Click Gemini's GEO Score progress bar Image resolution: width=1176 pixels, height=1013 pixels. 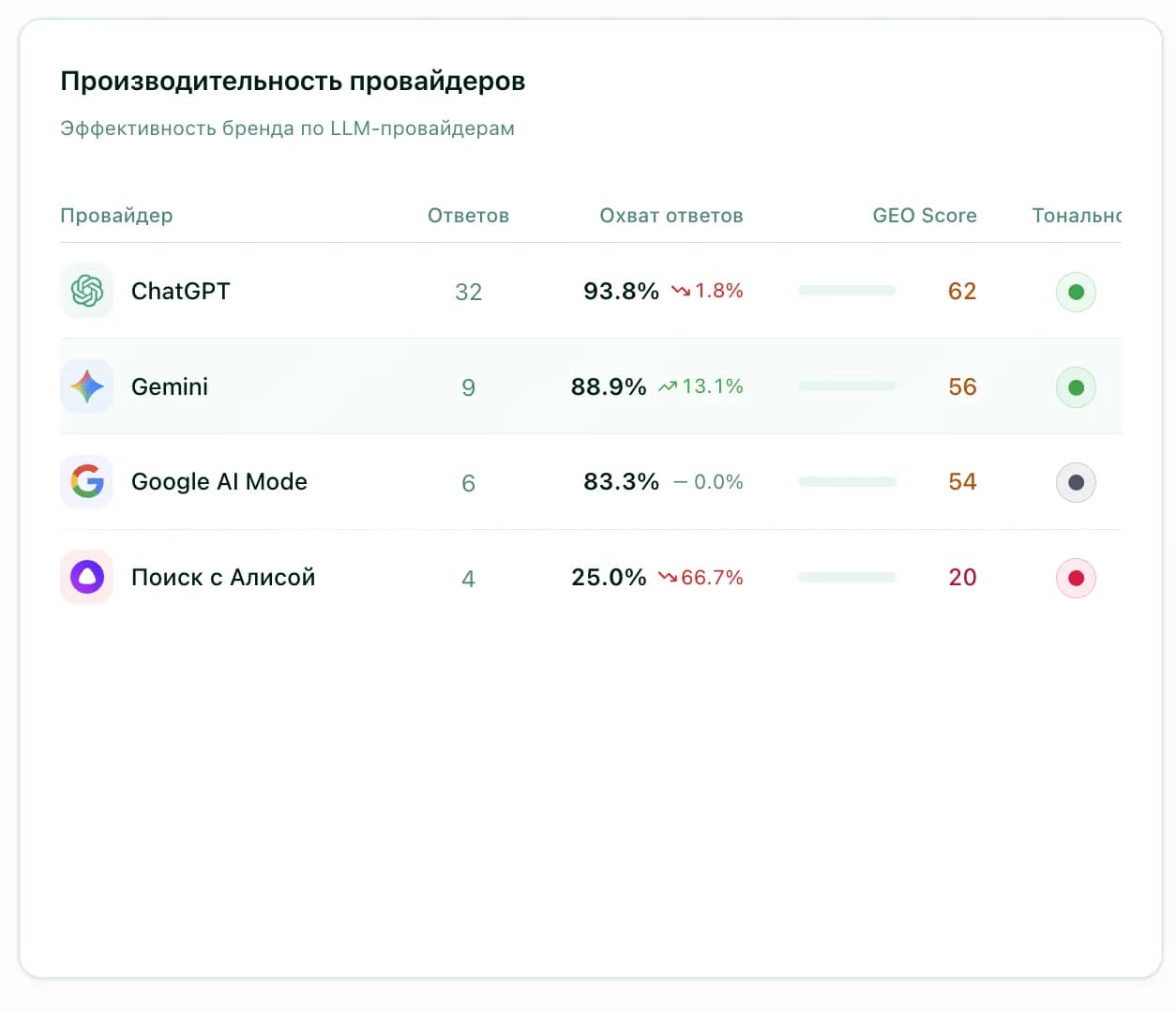pyautogui.click(x=846, y=386)
